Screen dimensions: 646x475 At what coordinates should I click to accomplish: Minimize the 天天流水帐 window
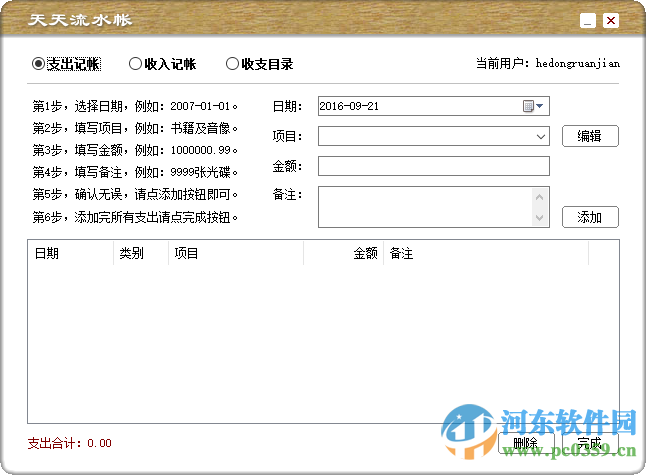pyautogui.click(x=587, y=20)
